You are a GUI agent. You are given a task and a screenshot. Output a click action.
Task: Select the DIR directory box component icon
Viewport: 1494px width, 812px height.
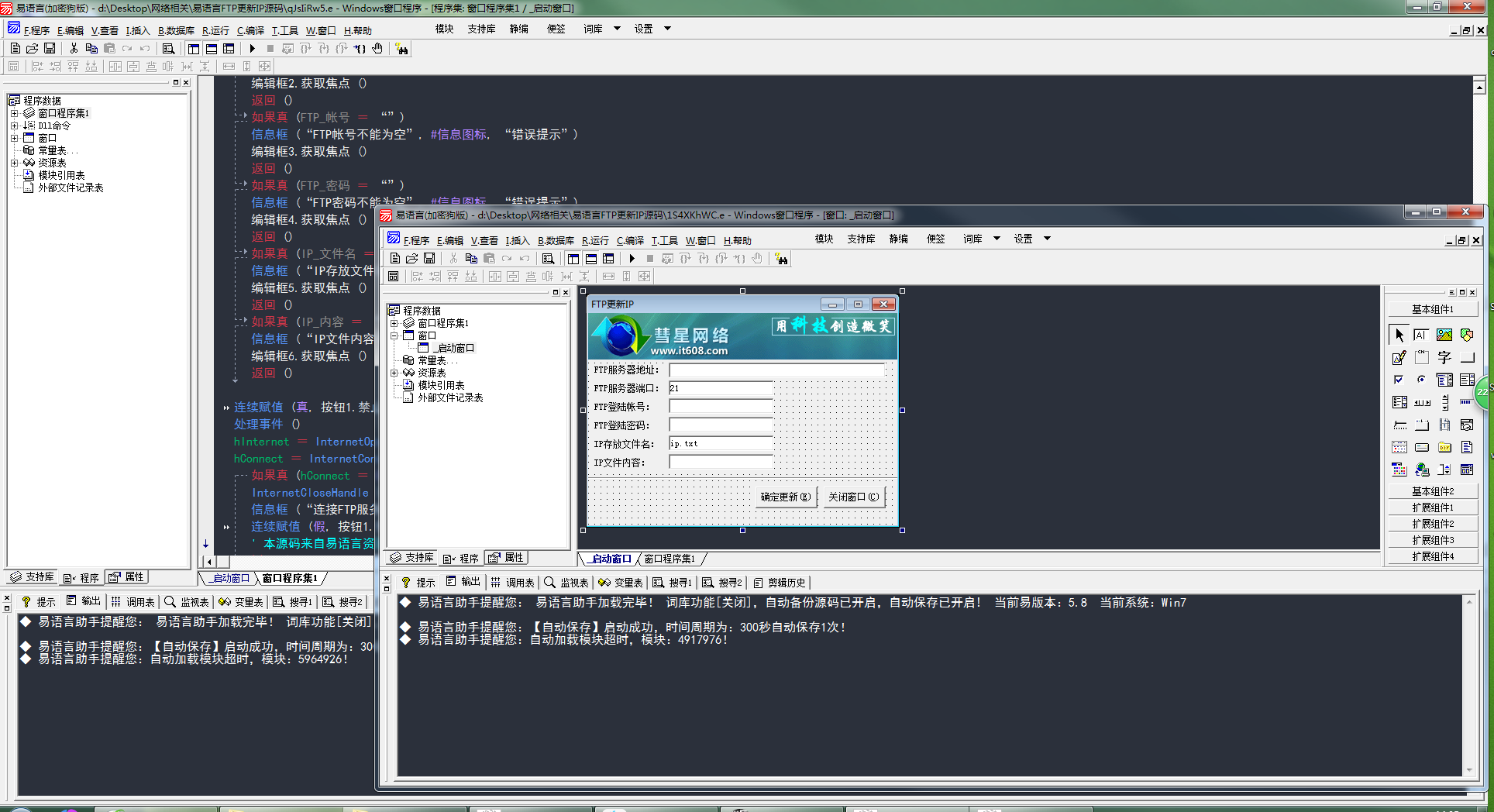[x=1444, y=447]
